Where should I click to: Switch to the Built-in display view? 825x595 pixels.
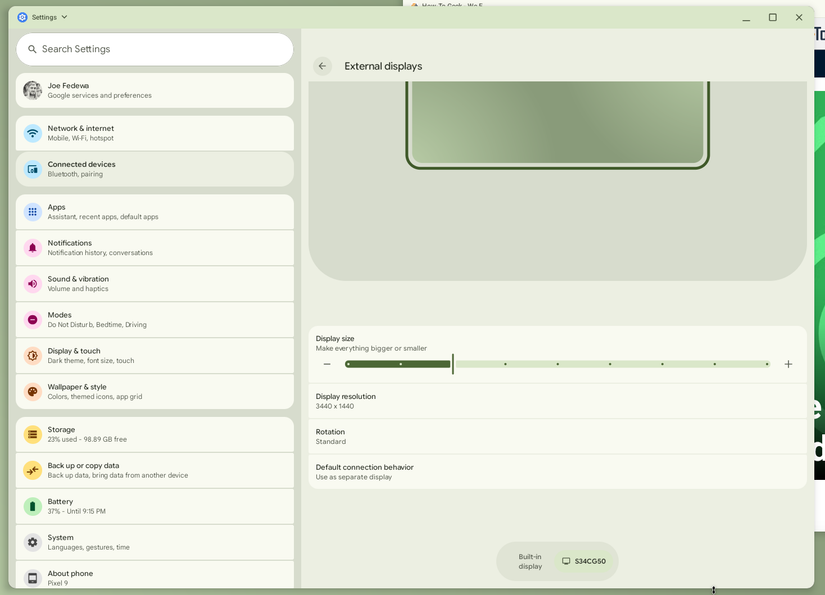(x=529, y=561)
